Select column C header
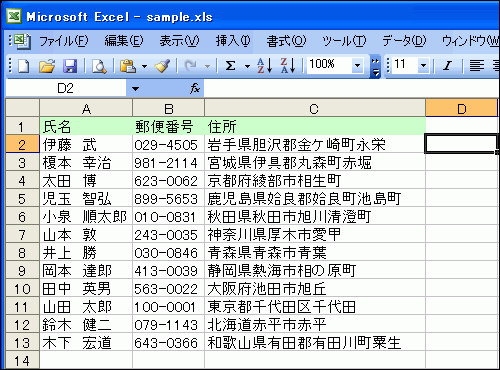The image size is (500, 370). pyautogui.click(x=315, y=109)
